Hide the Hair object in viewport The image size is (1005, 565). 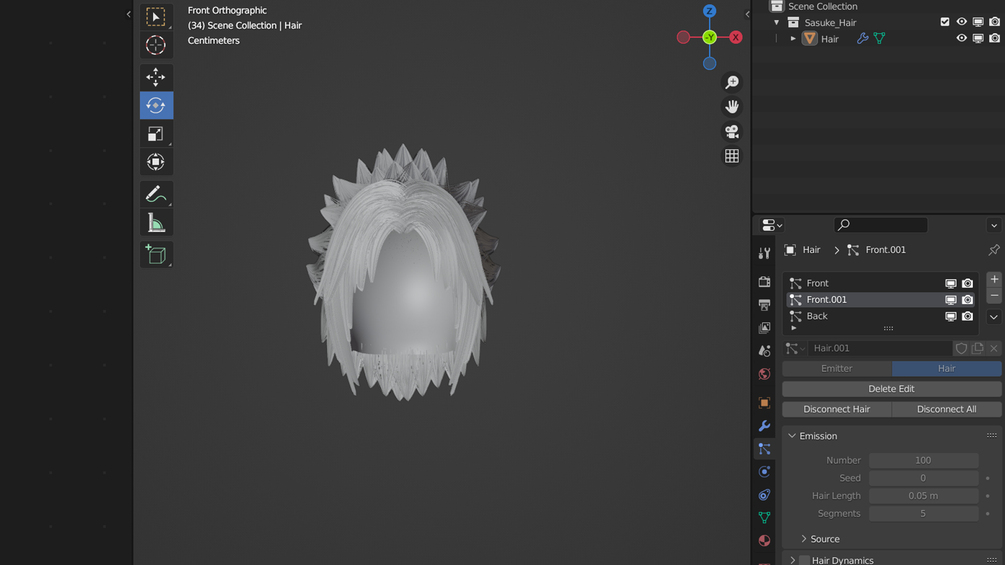click(961, 38)
